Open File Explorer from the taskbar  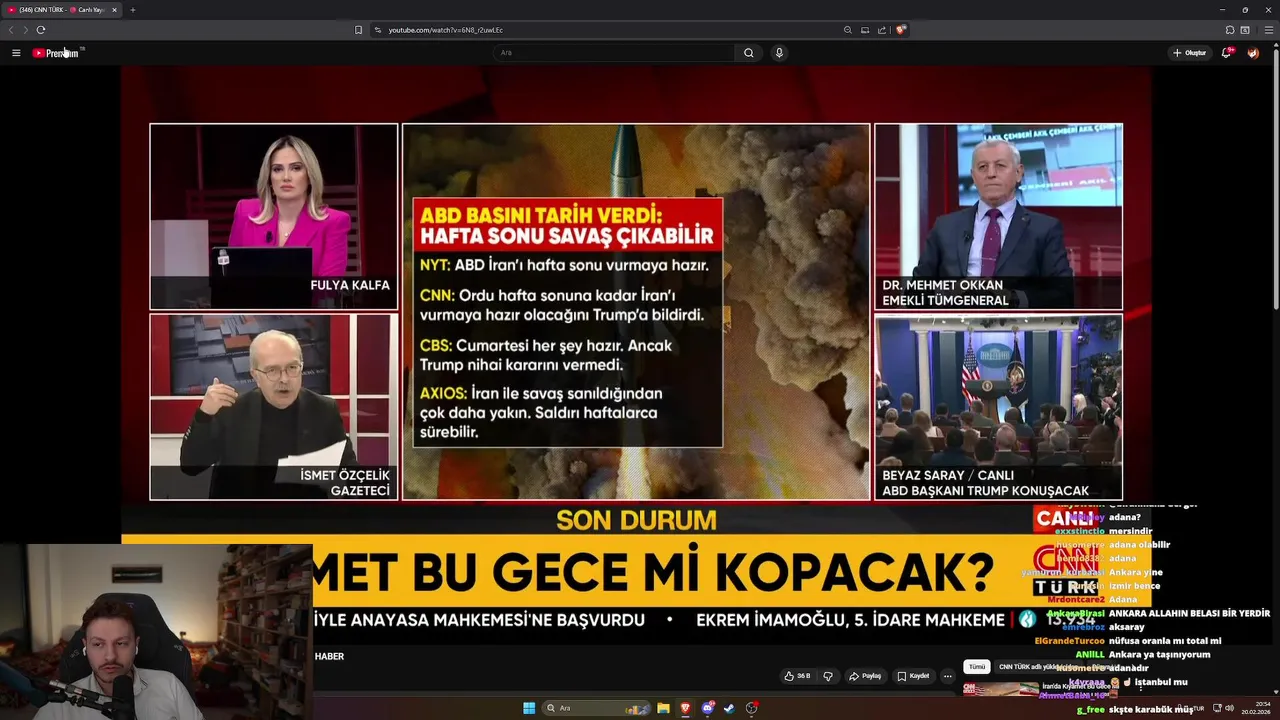663,708
